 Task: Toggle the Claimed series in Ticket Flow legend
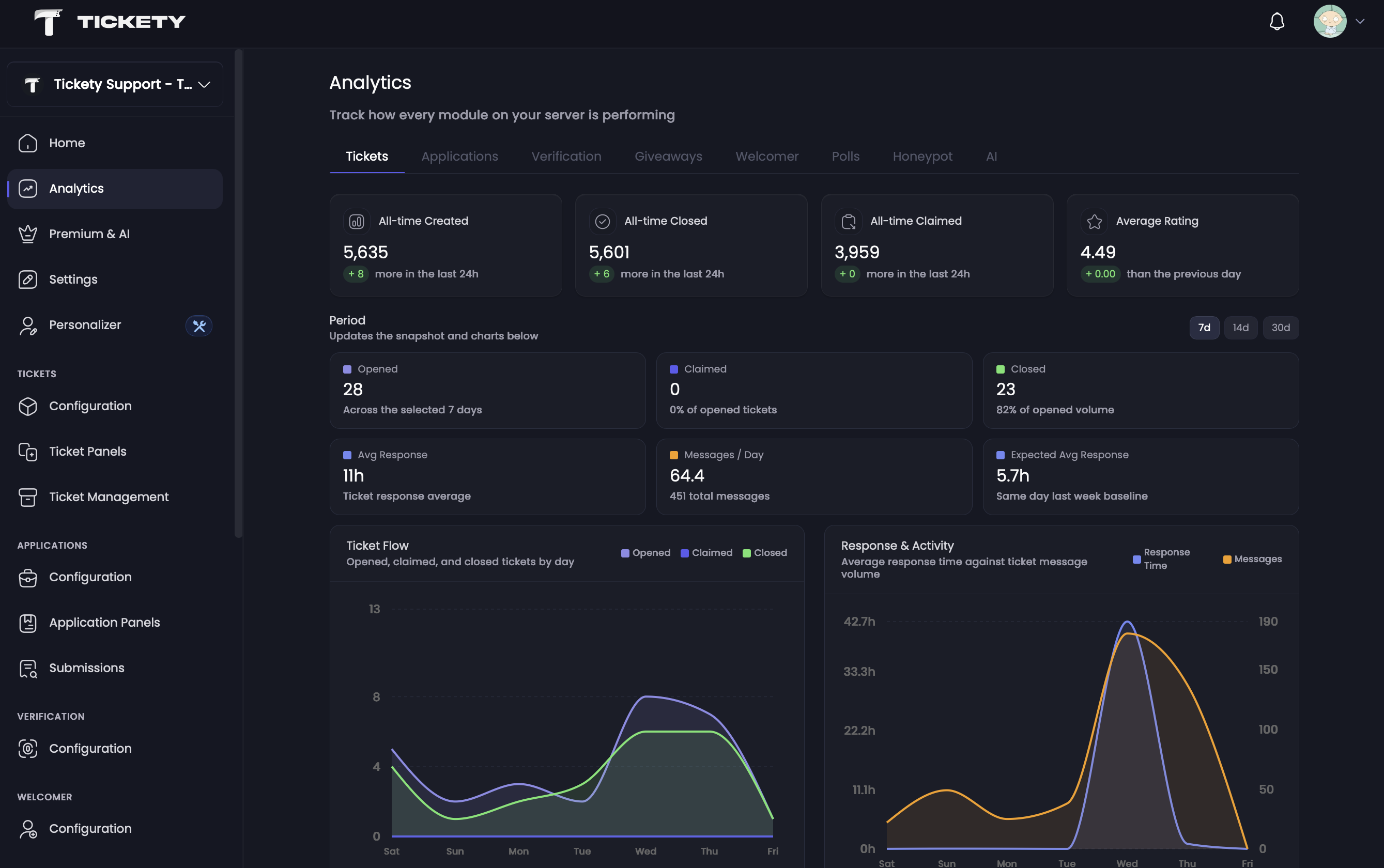click(x=706, y=553)
